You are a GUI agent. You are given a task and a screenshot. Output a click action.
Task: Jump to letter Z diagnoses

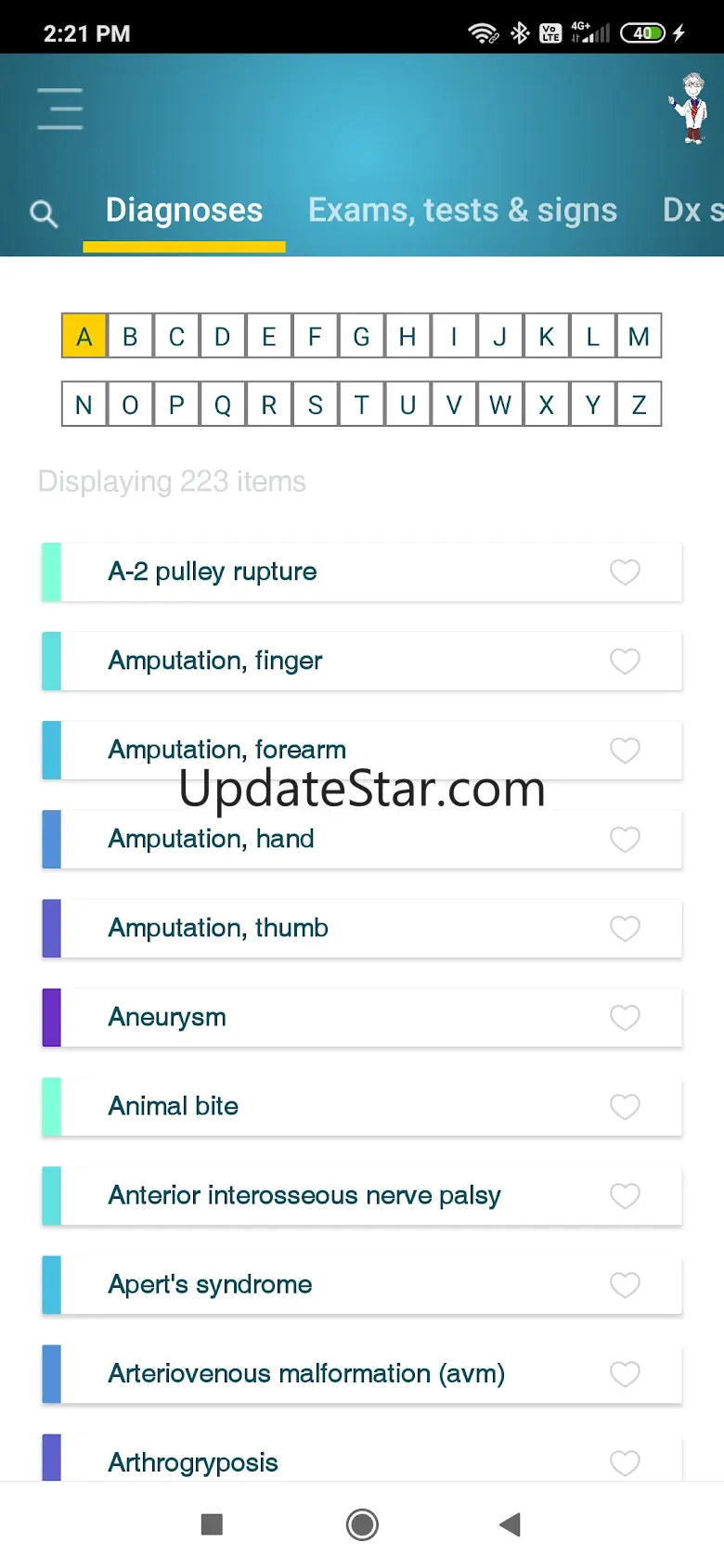pos(639,405)
